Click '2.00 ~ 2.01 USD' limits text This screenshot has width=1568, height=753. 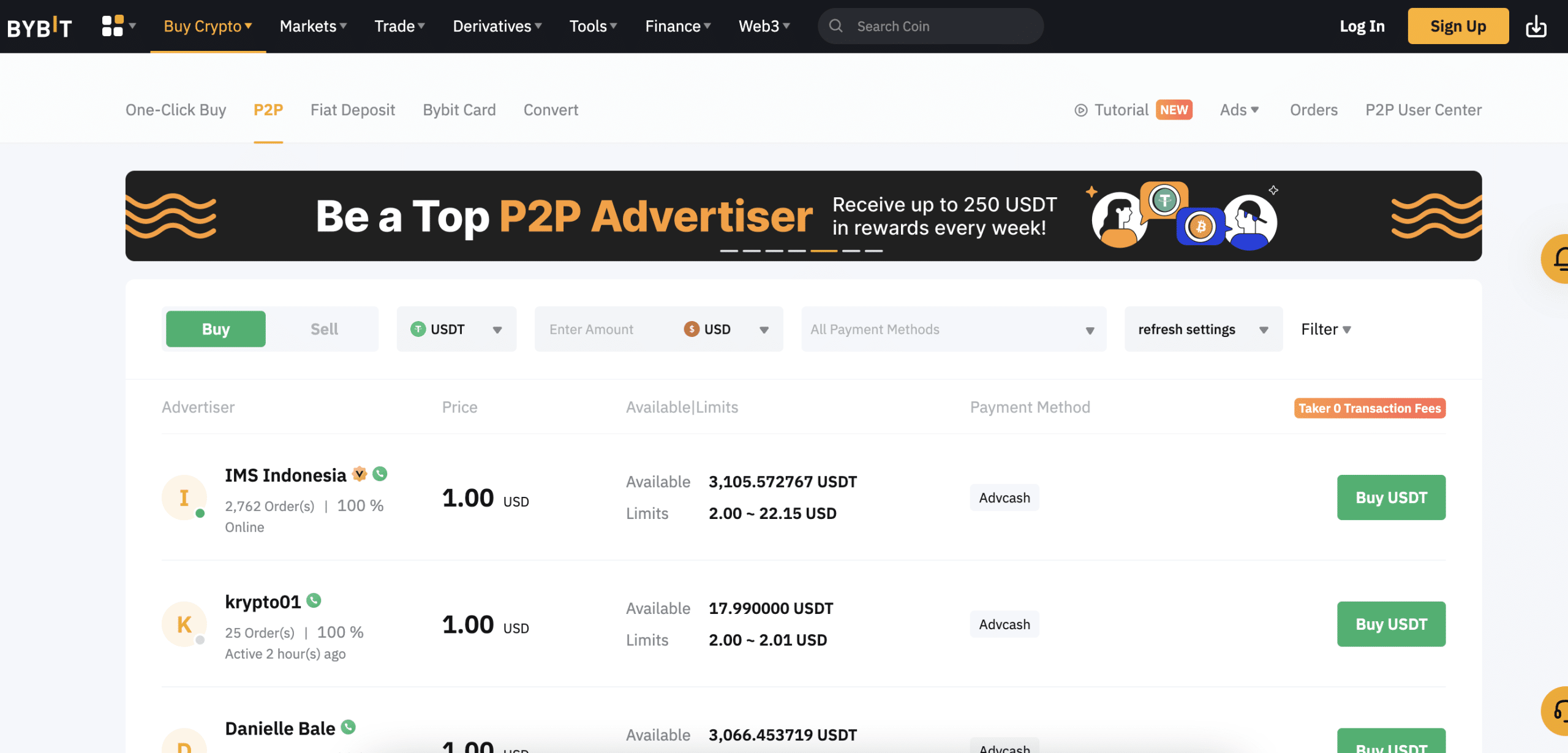tap(768, 640)
